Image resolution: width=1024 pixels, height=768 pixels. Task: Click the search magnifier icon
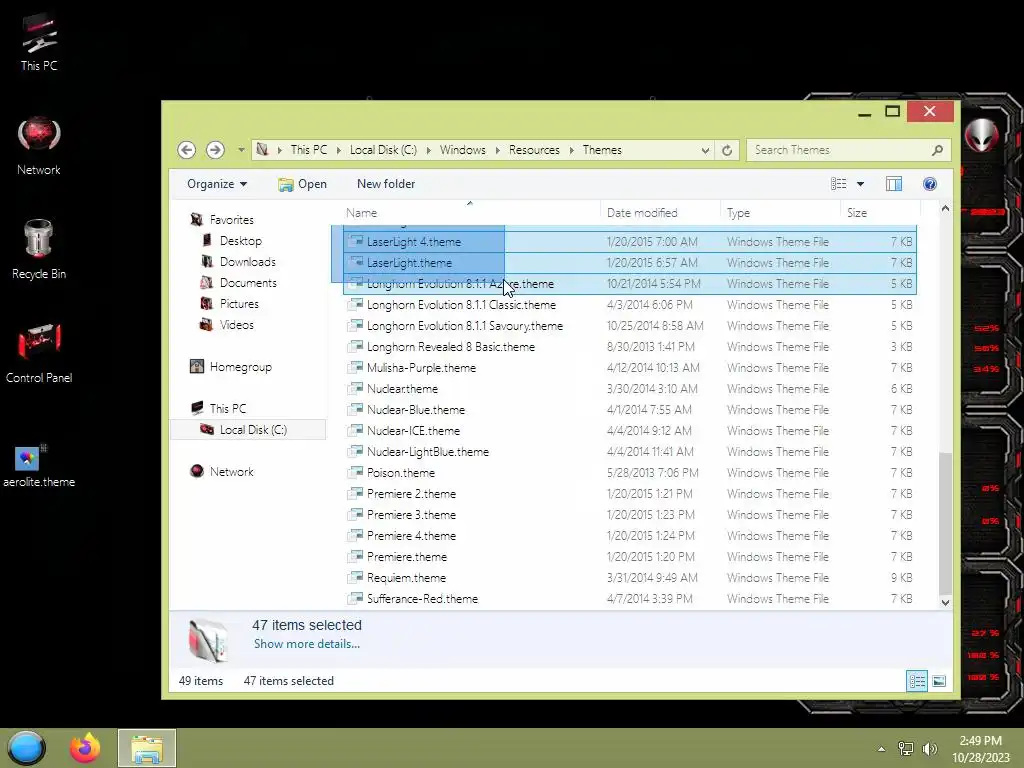[x=937, y=150]
